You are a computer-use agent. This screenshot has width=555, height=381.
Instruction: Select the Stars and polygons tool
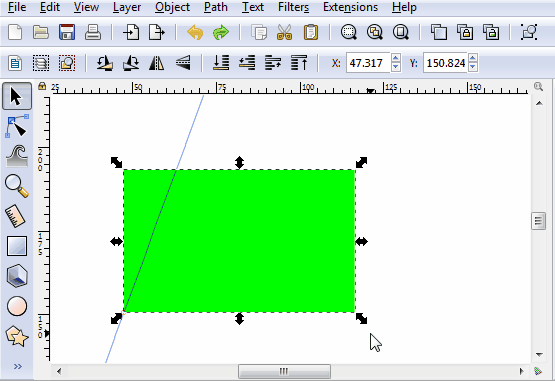click(17, 336)
